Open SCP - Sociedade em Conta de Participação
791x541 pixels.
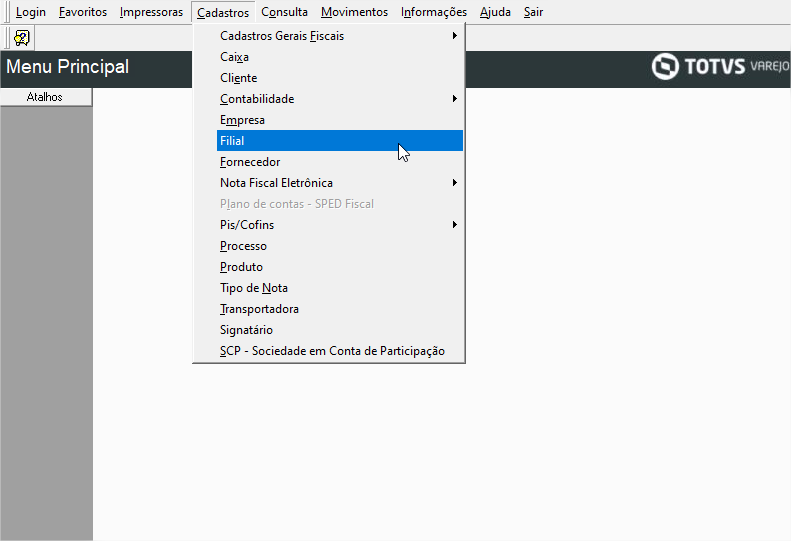pyautogui.click(x=340, y=351)
